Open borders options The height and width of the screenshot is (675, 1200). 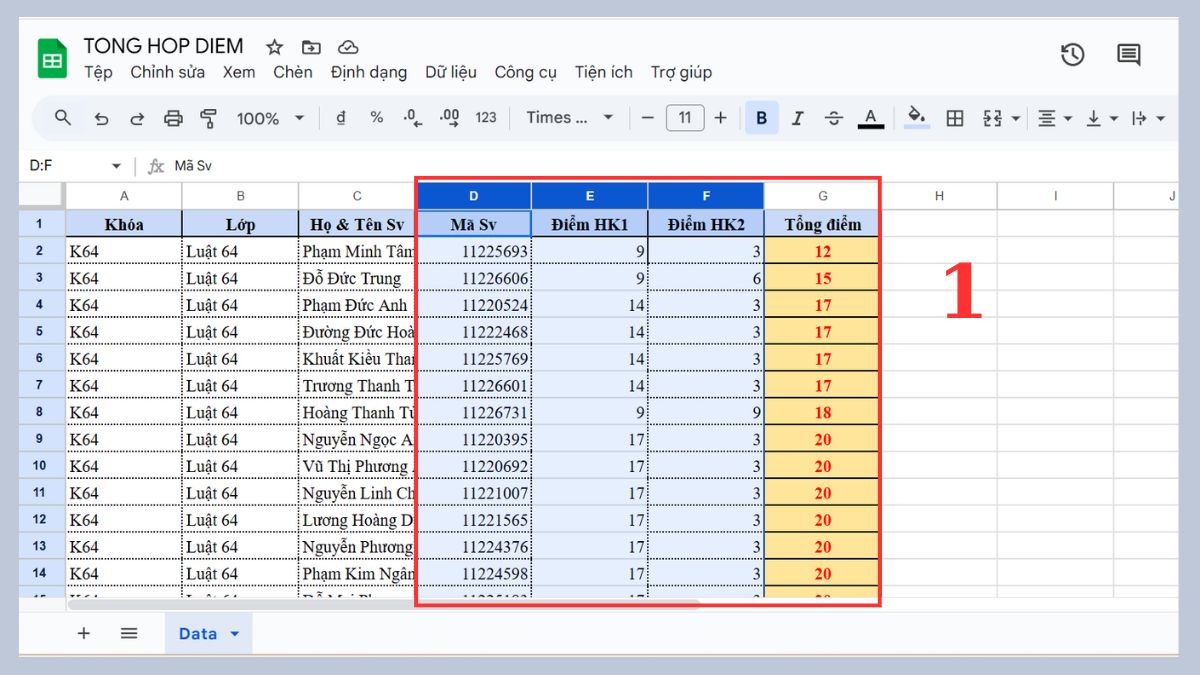coord(954,118)
